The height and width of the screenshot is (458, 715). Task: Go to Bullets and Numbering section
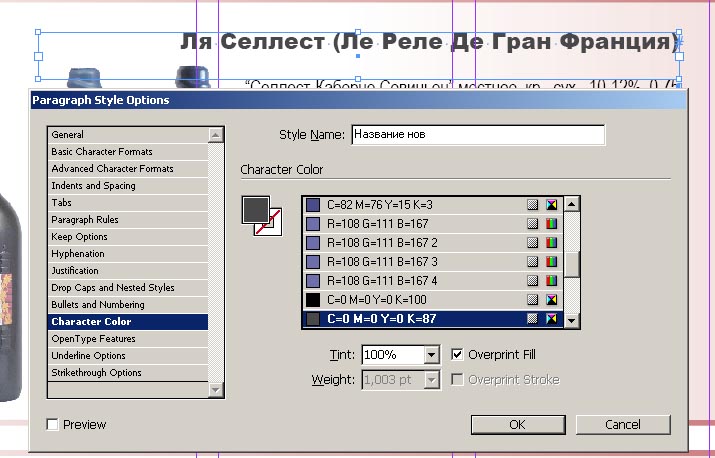[128, 305]
